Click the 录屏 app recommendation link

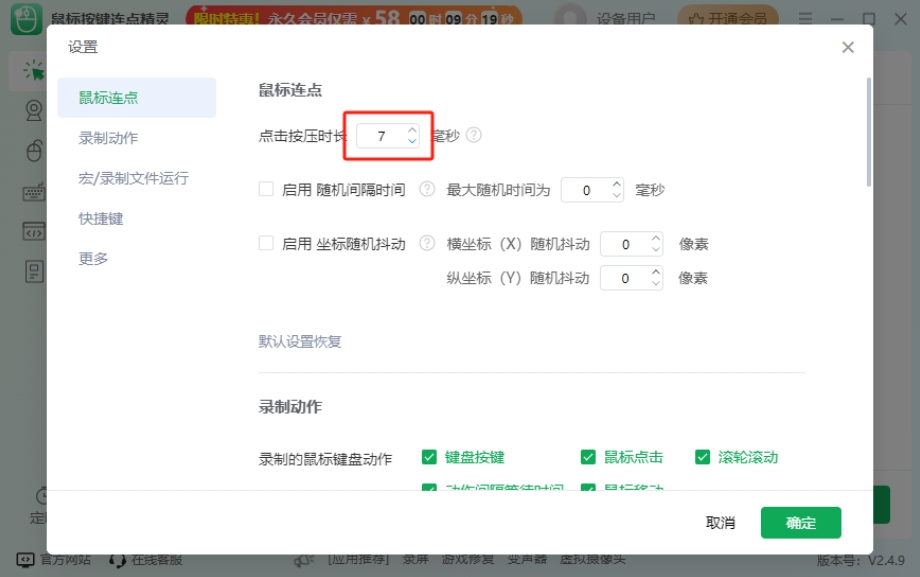click(x=415, y=559)
